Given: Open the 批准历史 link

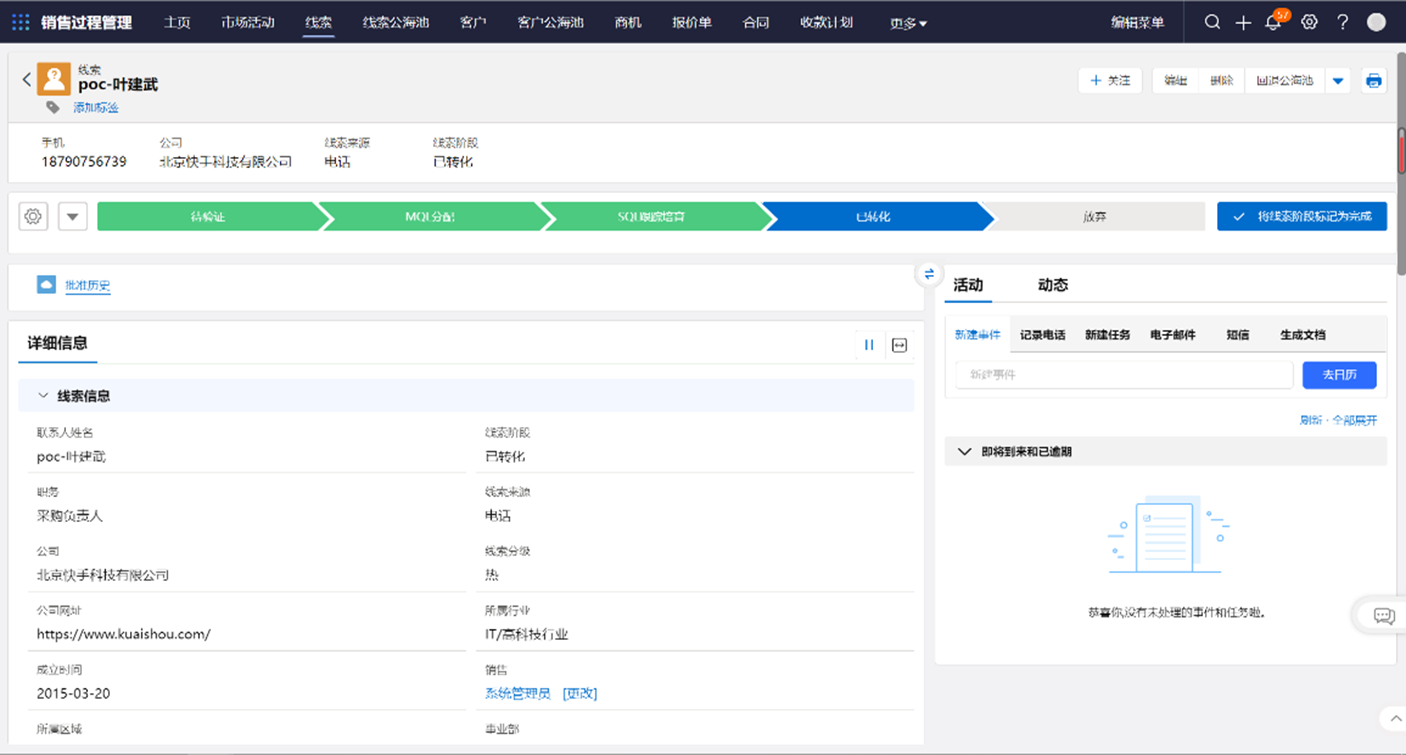Looking at the screenshot, I should (87, 285).
